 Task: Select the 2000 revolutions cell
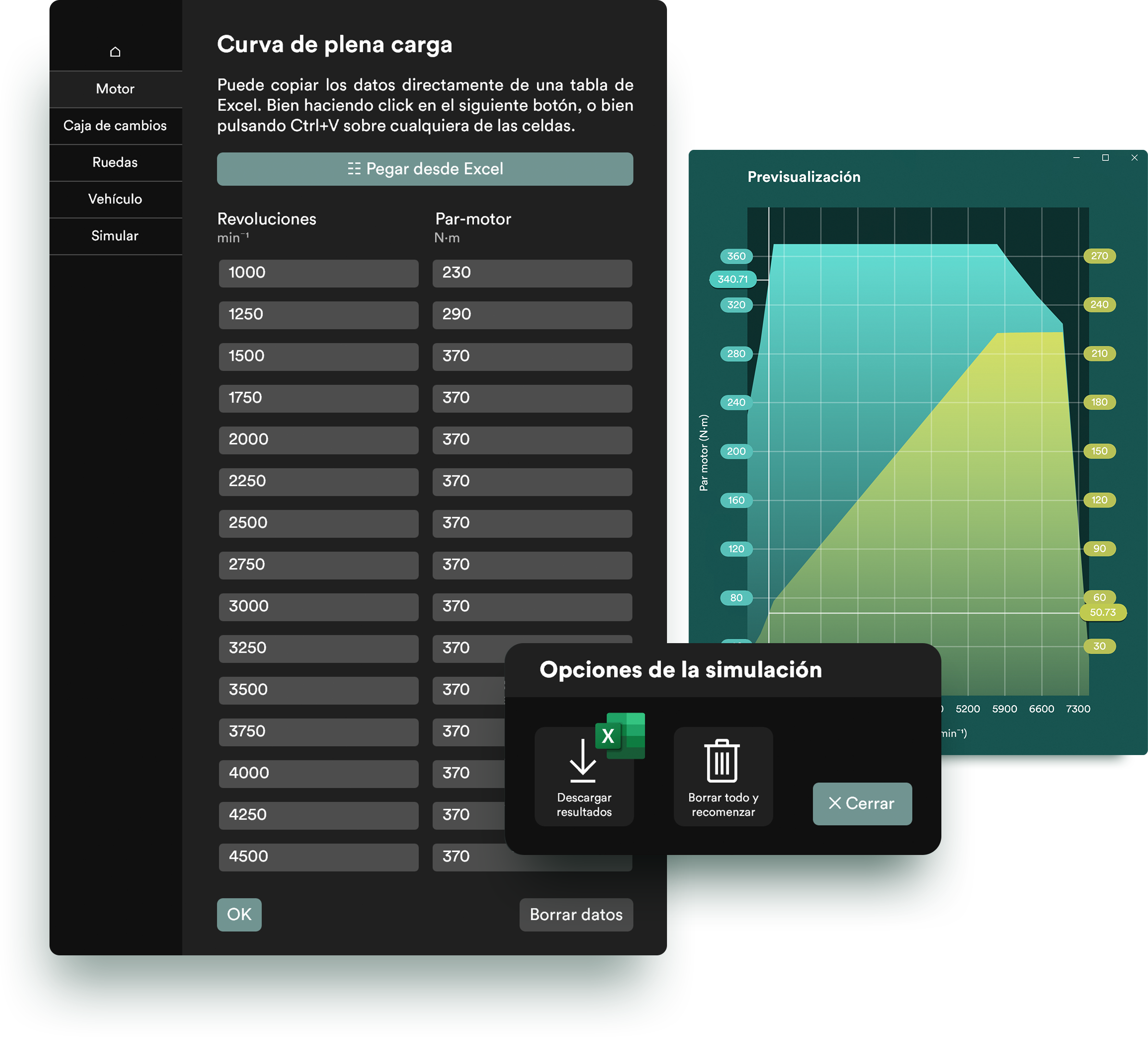319,440
